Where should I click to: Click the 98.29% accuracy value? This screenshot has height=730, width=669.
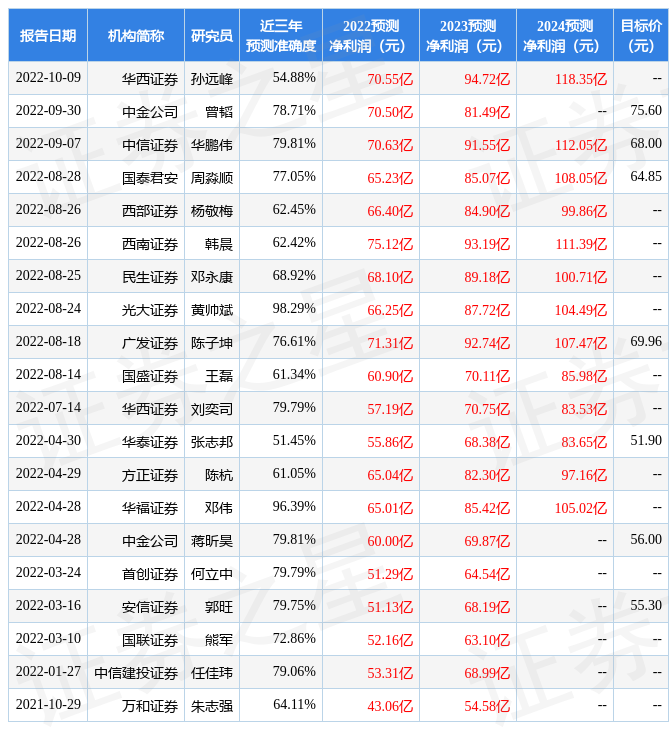[294, 309]
